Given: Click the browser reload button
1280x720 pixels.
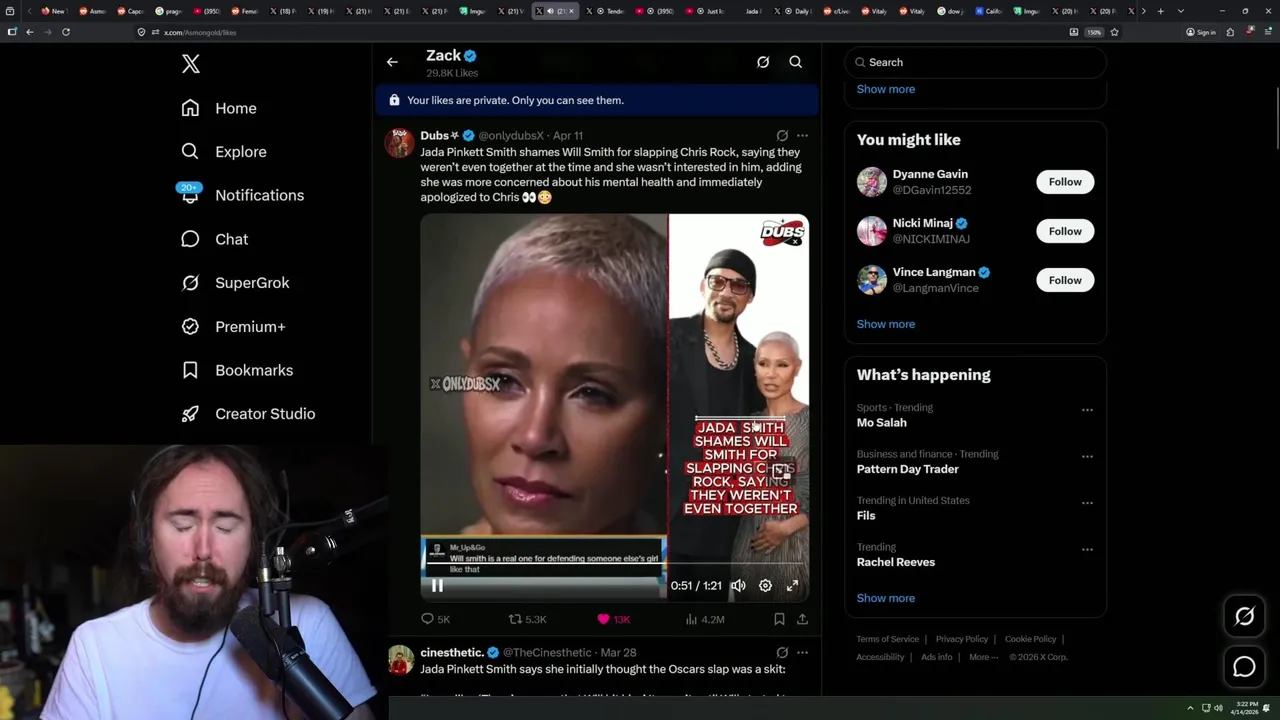Looking at the screenshot, I should click(x=66, y=32).
